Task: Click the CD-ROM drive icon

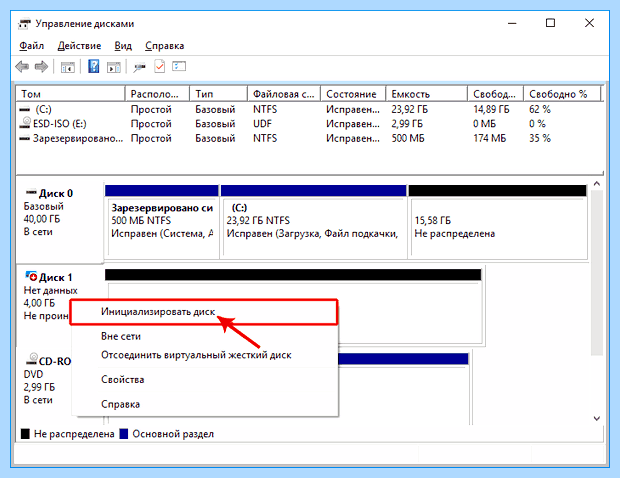Action: coord(32,359)
